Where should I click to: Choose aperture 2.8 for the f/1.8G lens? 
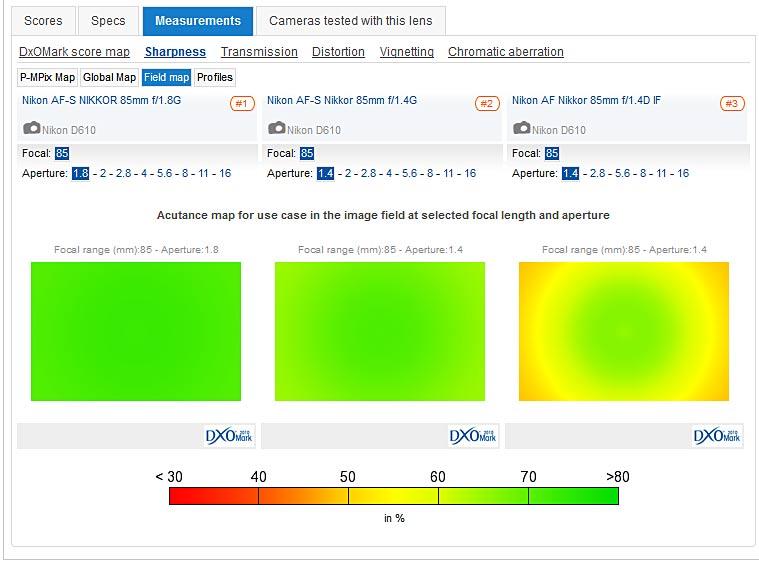point(123,173)
